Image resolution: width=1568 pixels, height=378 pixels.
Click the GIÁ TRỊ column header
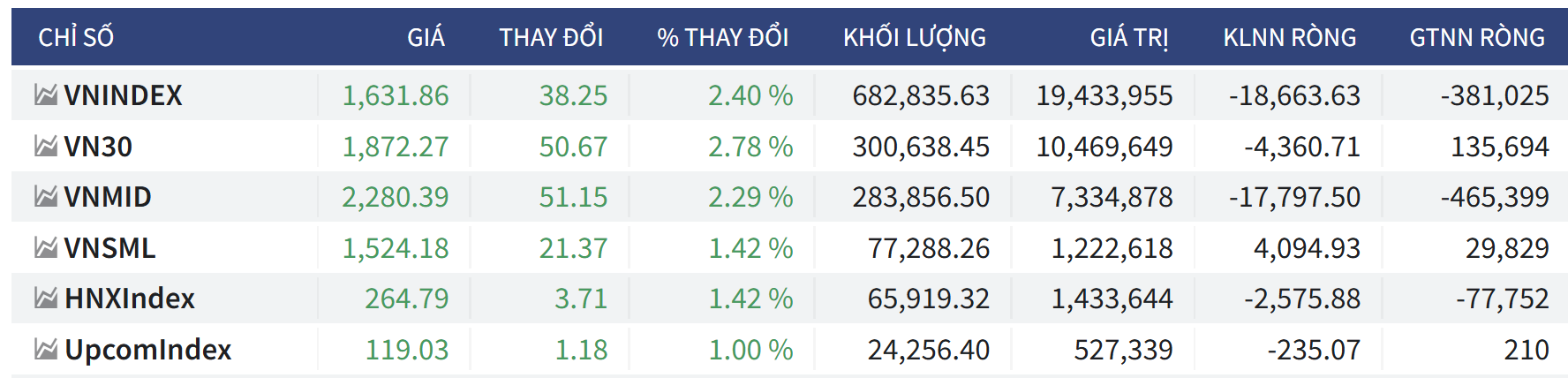[1128, 37]
